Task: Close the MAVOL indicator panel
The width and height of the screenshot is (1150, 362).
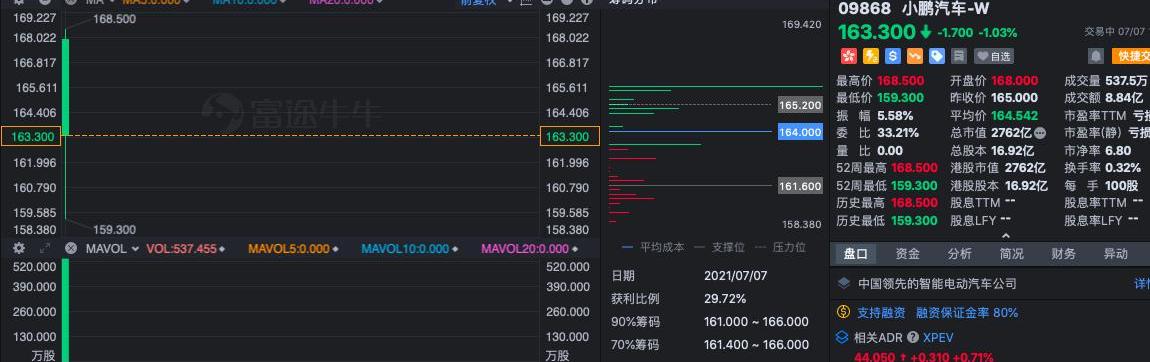Action: point(71,248)
